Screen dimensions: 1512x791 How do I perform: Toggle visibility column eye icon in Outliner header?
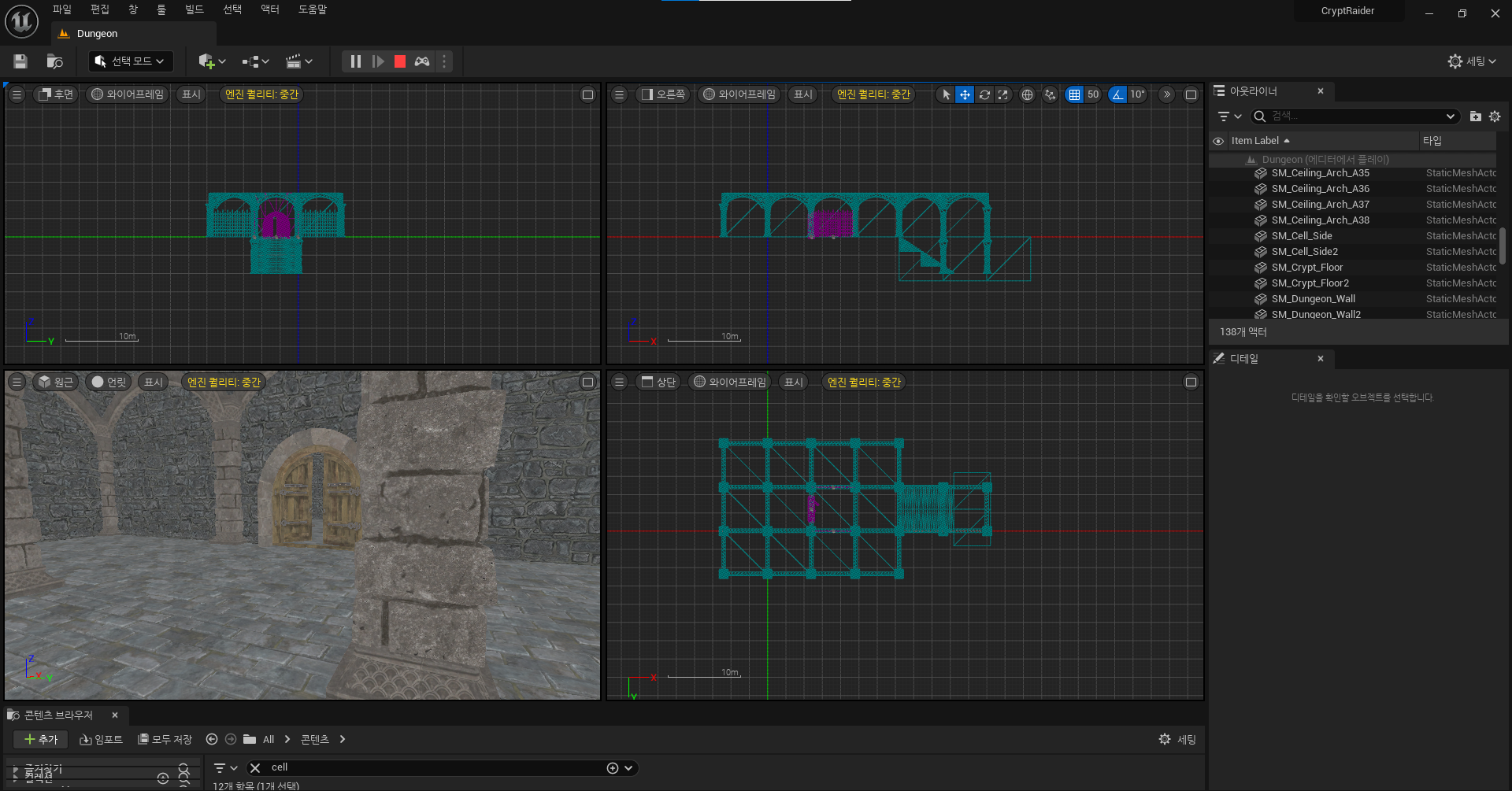click(x=1218, y=141)
